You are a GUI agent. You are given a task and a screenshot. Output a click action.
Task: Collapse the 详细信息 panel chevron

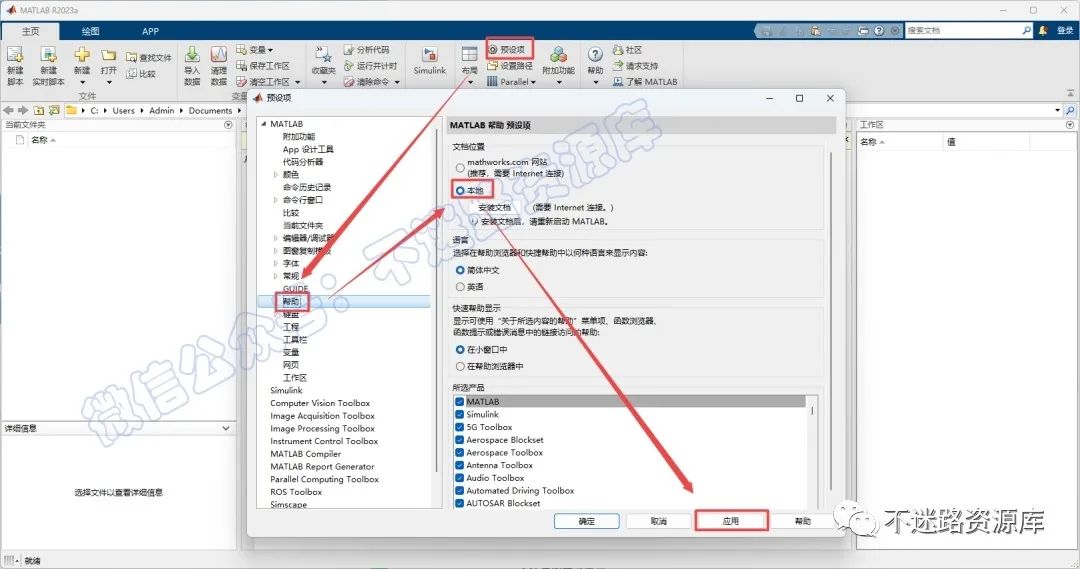coord(225,428)
